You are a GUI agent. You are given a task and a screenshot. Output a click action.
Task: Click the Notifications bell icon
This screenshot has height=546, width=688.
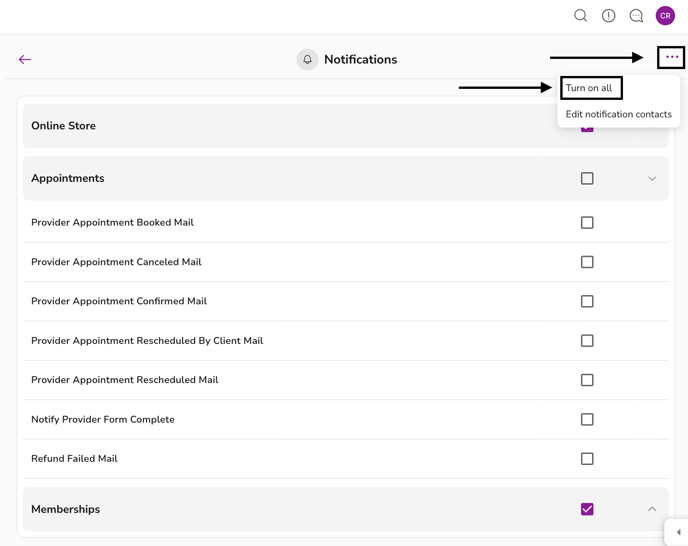pos(307,60)
